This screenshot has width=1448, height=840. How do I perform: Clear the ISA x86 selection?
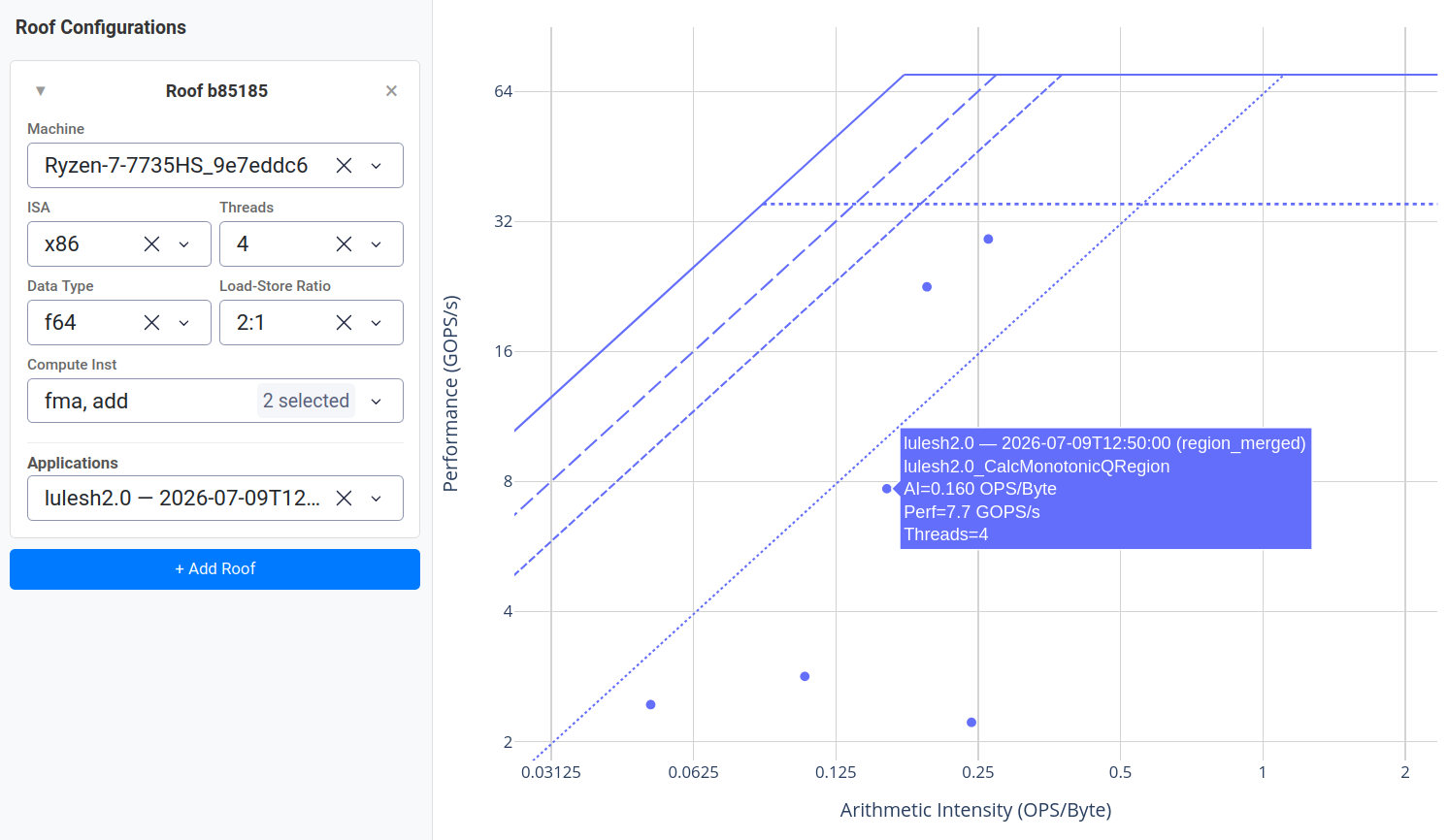151,244
